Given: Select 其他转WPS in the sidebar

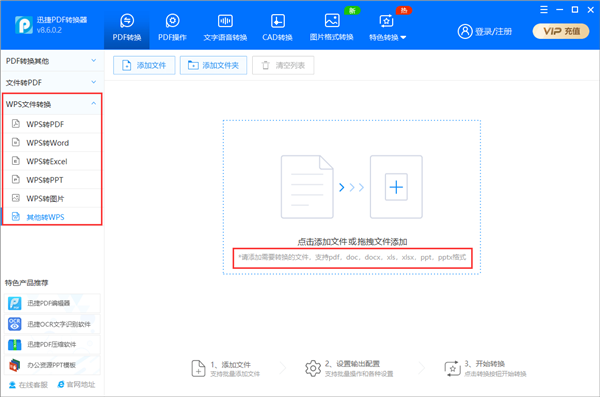Looking at the screenshot, I should 52,217.
